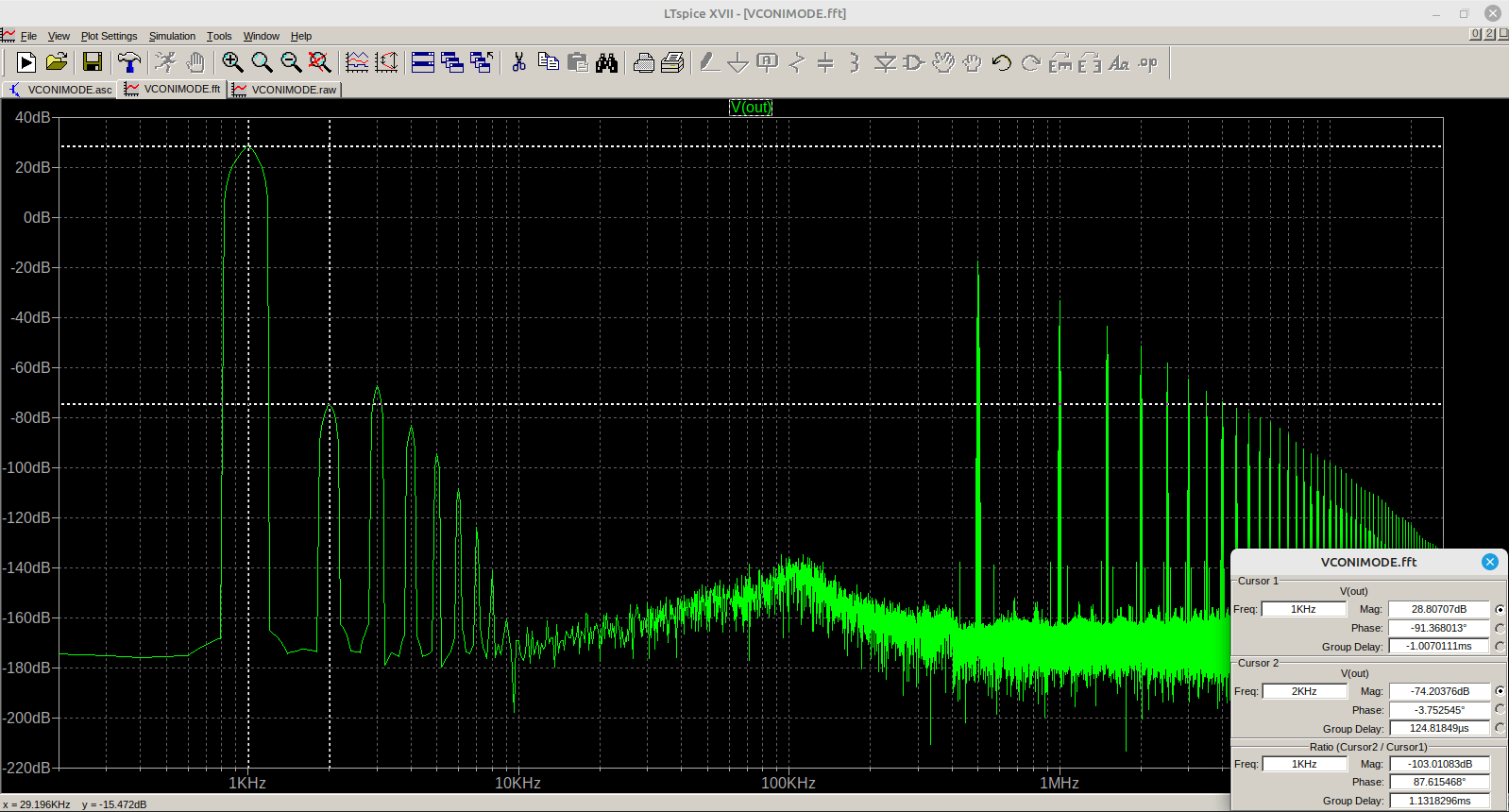Open the Tools menu
1509x812 pixels.
219,36
